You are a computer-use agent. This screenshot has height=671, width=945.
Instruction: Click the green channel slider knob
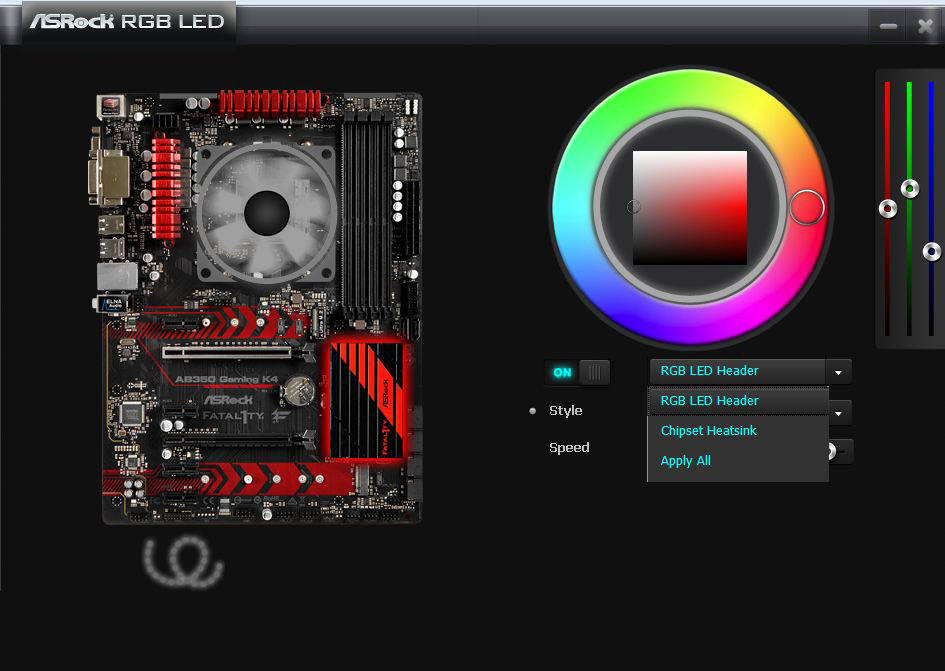(x=909, y=188)
